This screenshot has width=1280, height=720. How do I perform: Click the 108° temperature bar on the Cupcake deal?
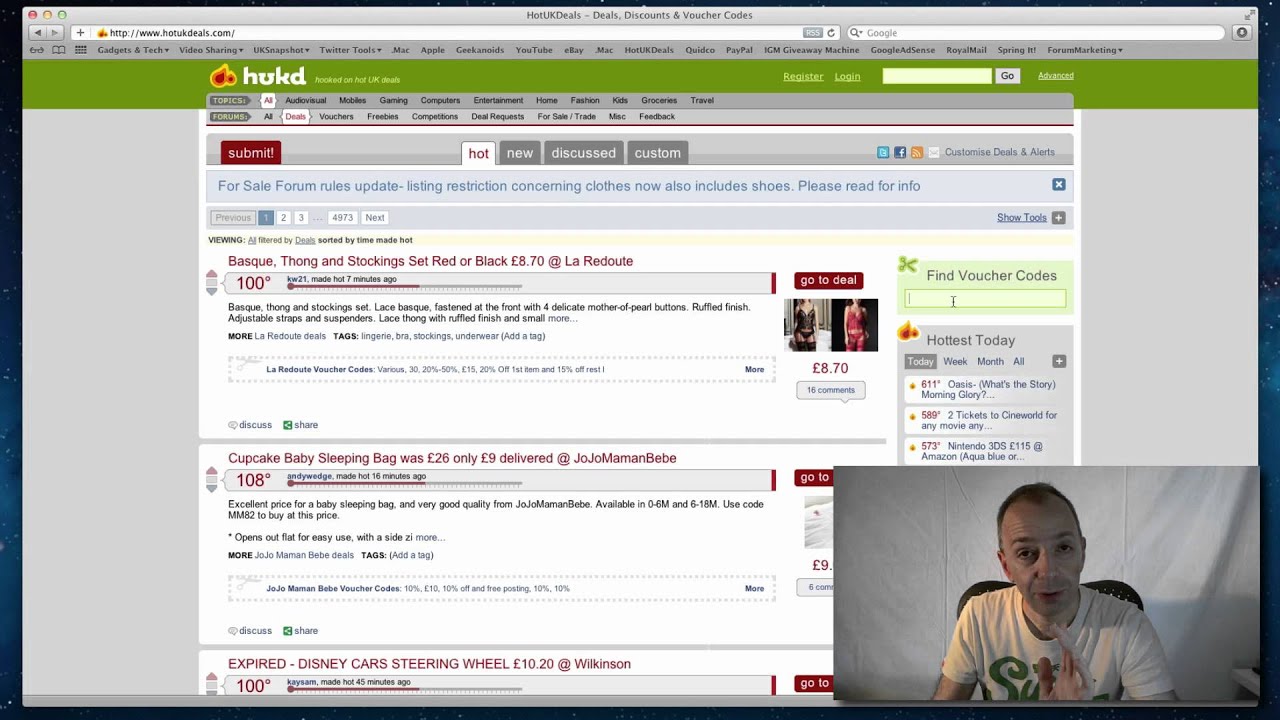[x=500, y=480]
